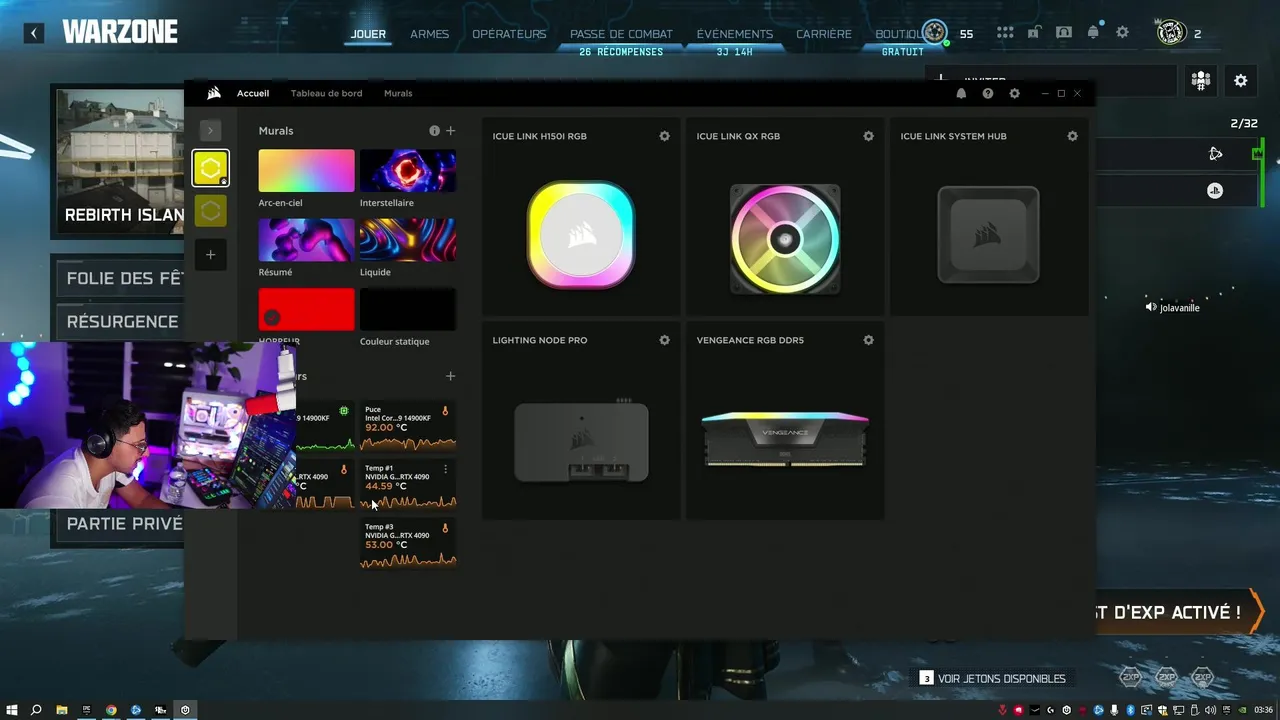Open iCUE notifications bell
Viewport: 1280px width, 720px height.
961,93
